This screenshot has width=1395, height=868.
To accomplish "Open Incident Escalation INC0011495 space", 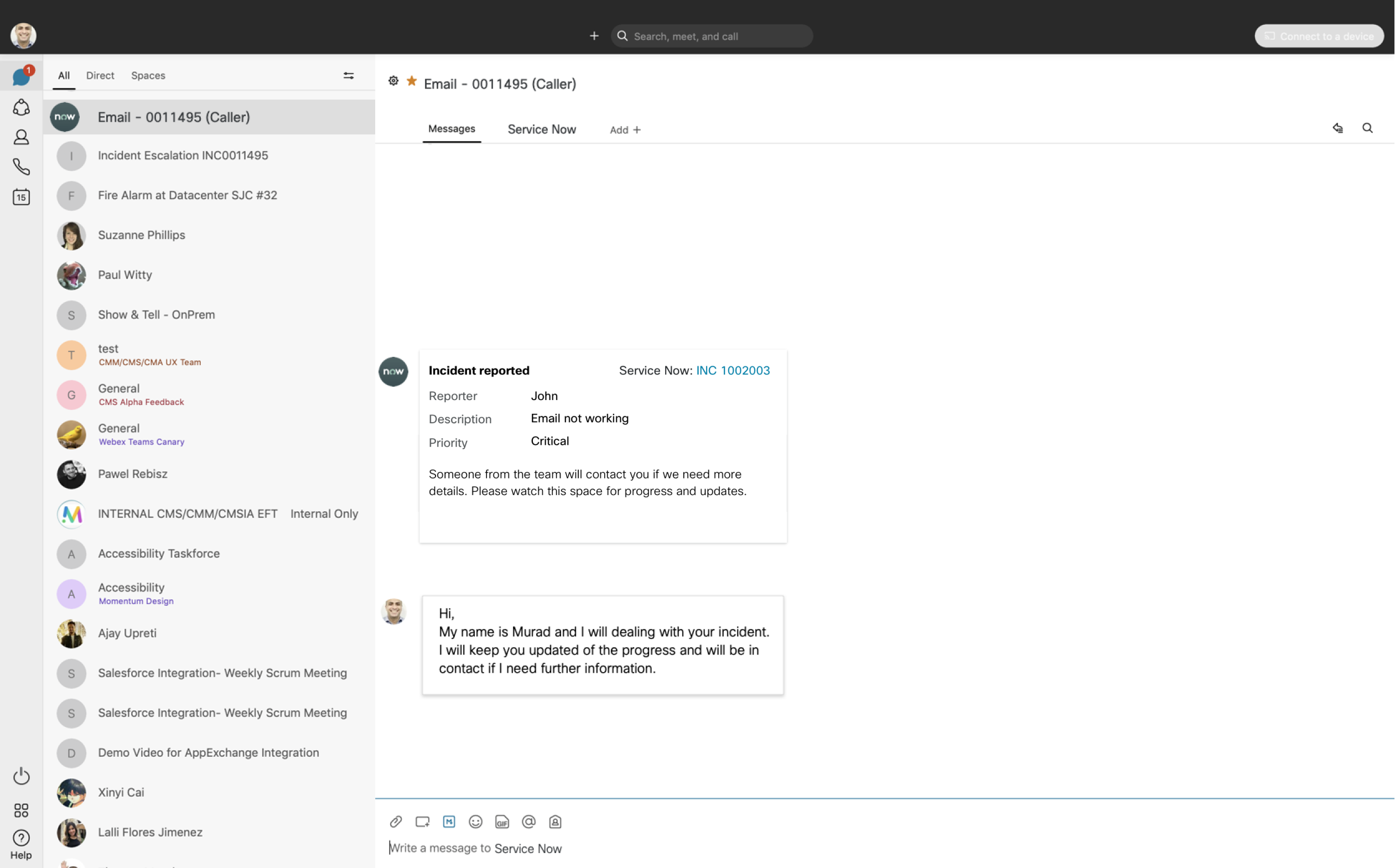I will pos(209,155).
